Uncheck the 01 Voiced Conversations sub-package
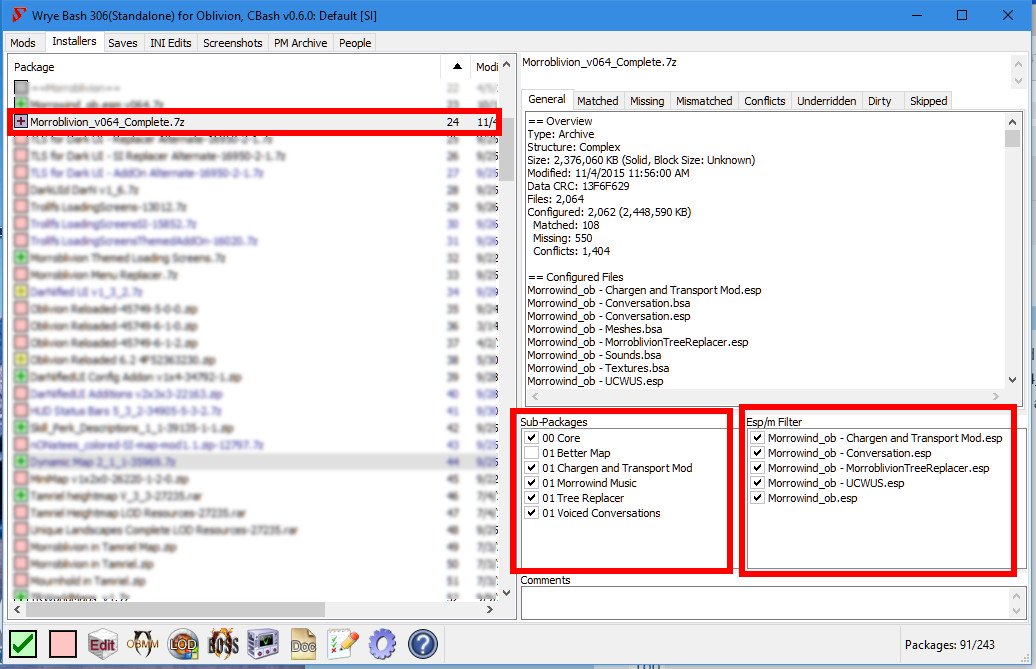This screenshot has height=669, width=1036. 531,512
